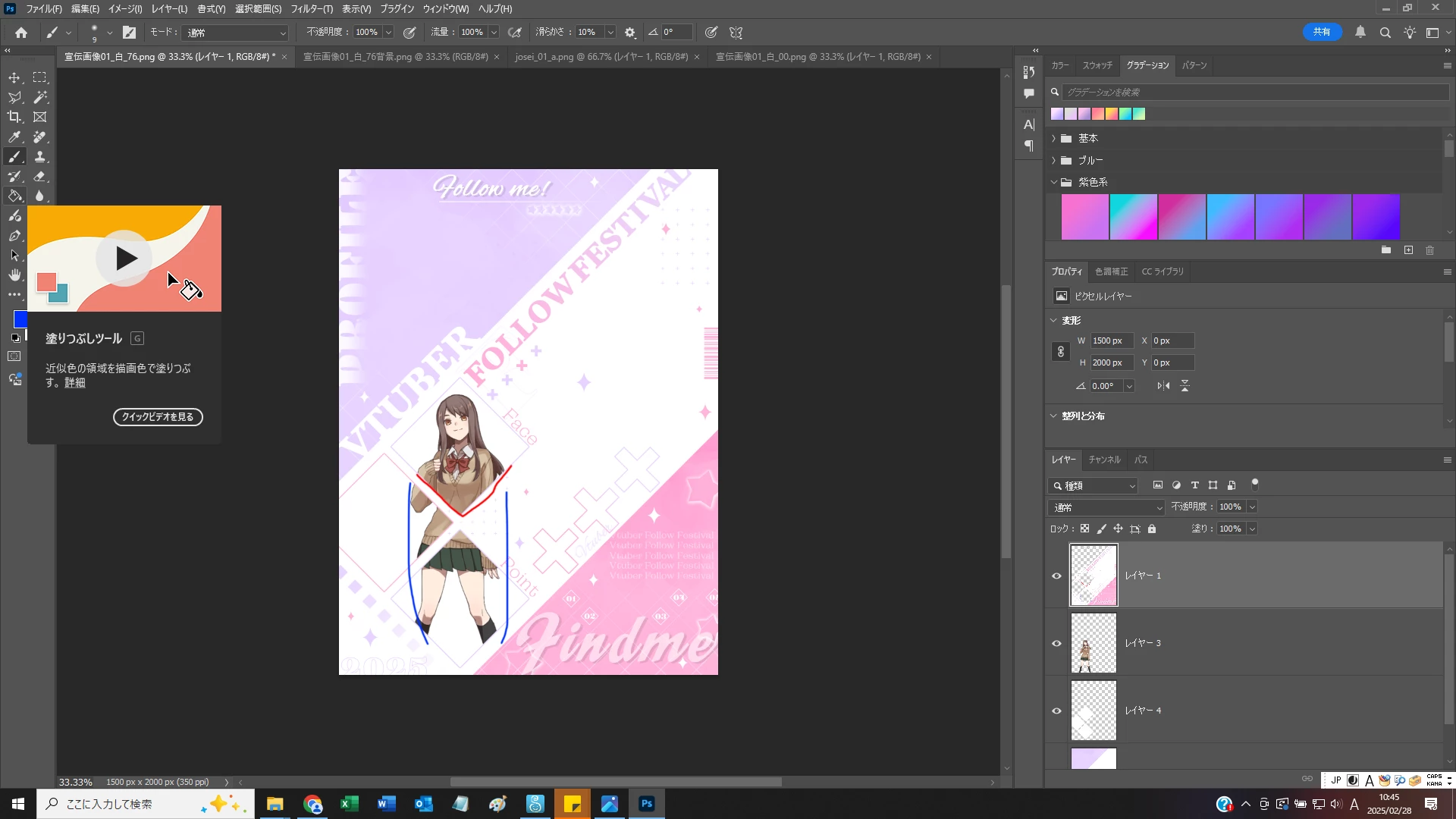Select the Crop tool
The image size is (1456, 819).
point(14,117)
